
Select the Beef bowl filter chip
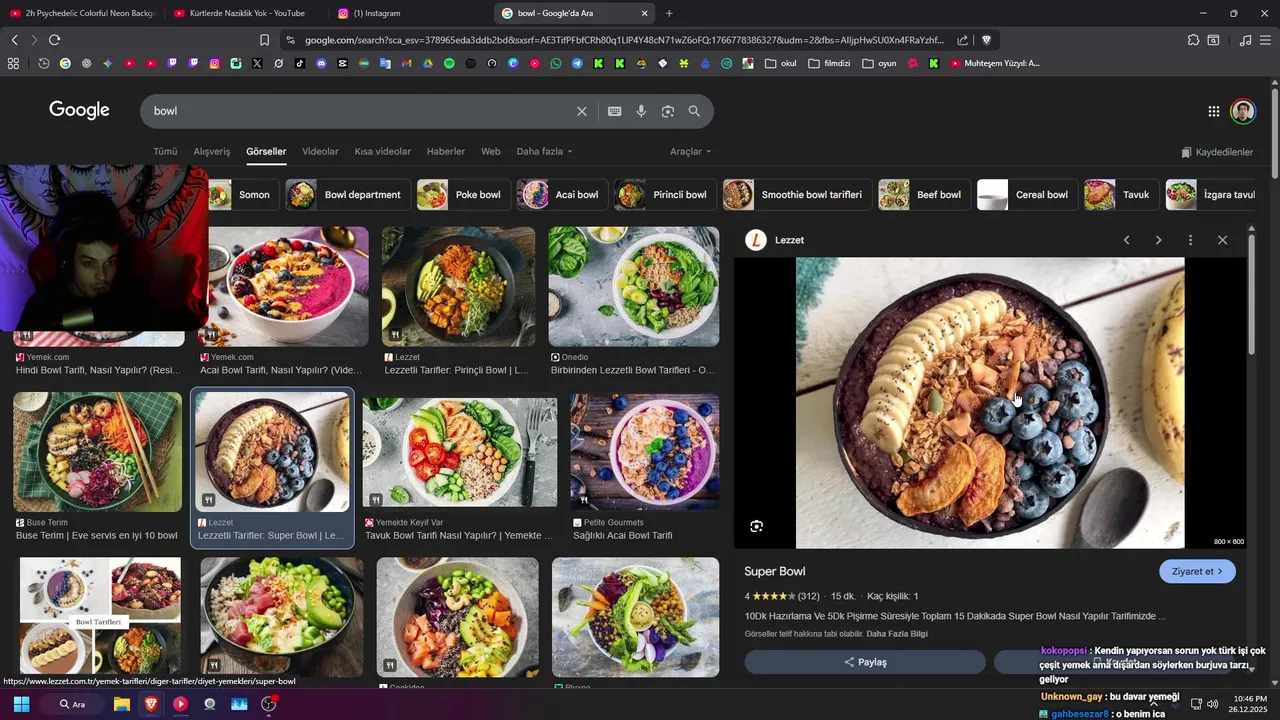tap(923, 195)
